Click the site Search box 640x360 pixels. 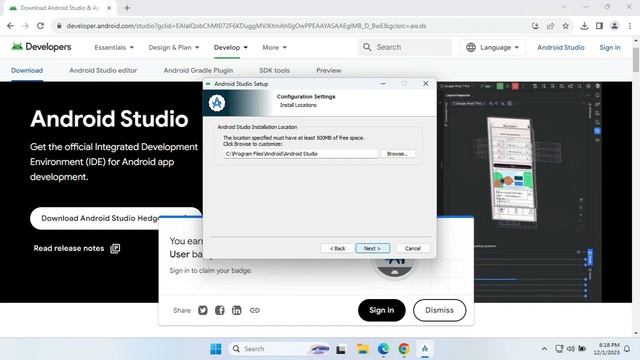[405, 47]
